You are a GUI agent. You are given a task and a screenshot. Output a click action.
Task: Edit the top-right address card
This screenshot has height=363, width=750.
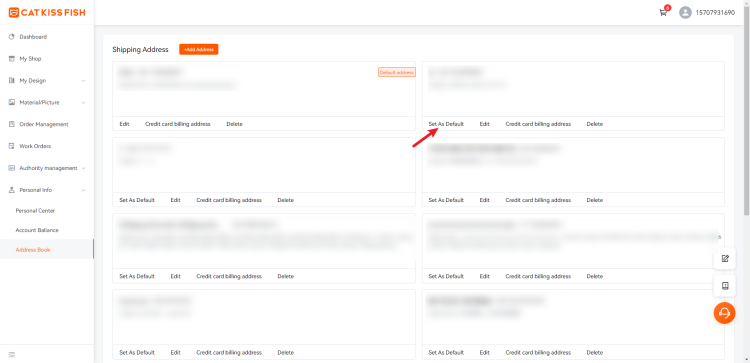point(485,124)
